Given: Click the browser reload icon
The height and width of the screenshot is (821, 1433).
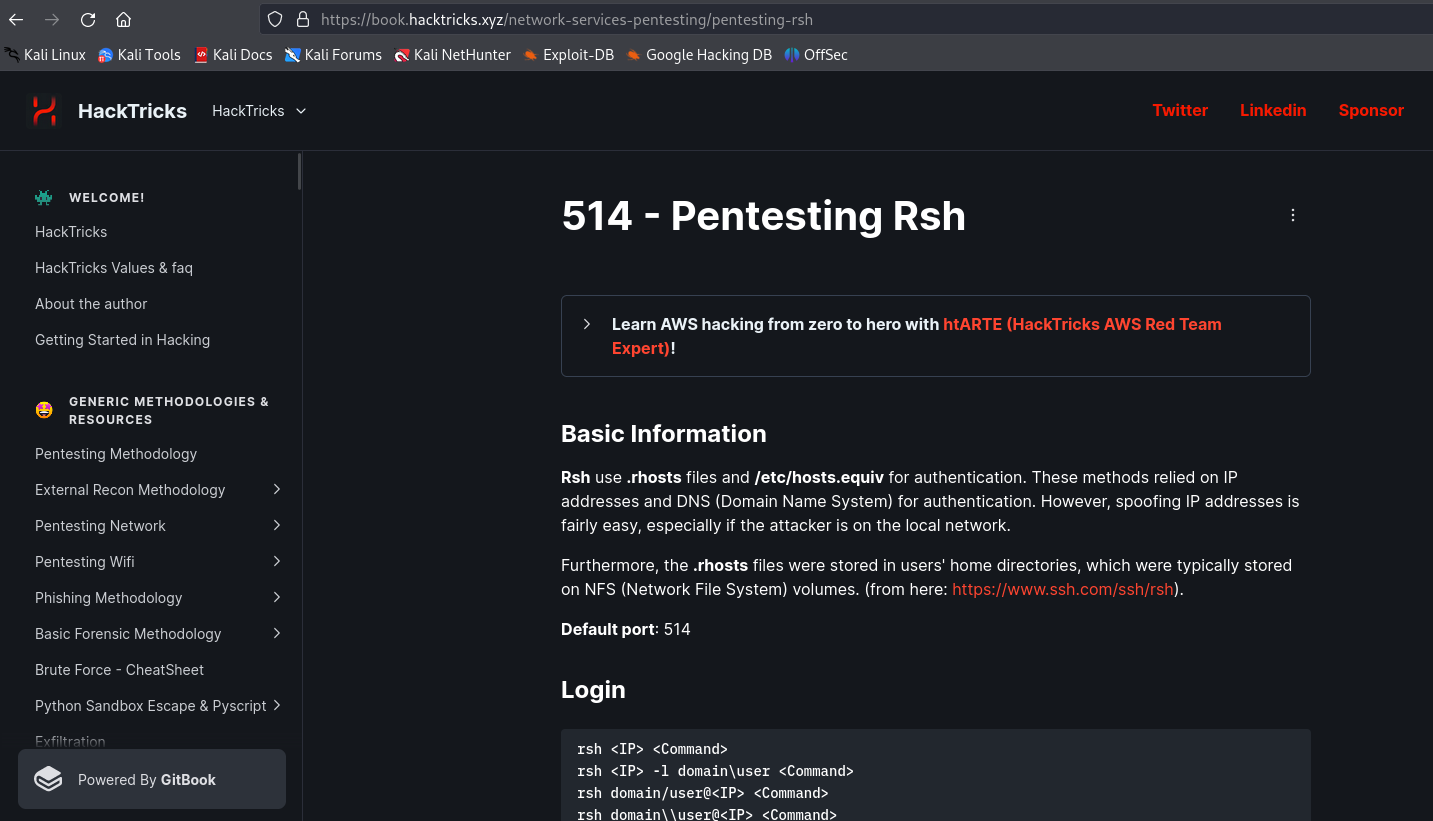Looking at the screenshot, I should click(x=88, y=19).
